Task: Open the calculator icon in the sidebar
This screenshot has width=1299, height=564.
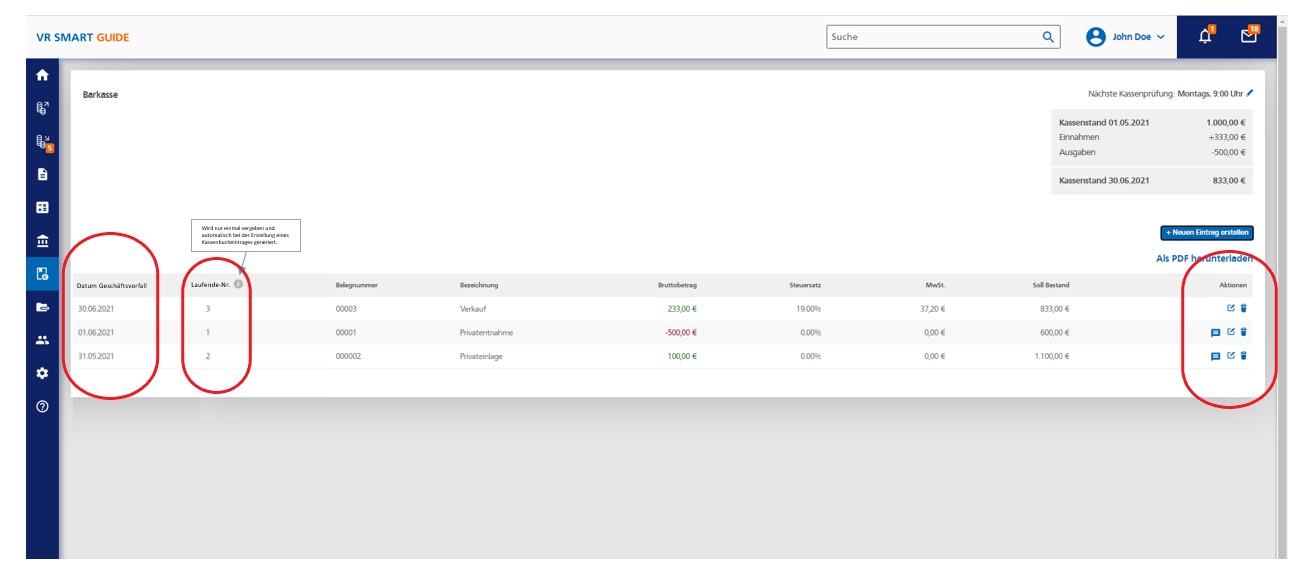Action: (42, 208)
